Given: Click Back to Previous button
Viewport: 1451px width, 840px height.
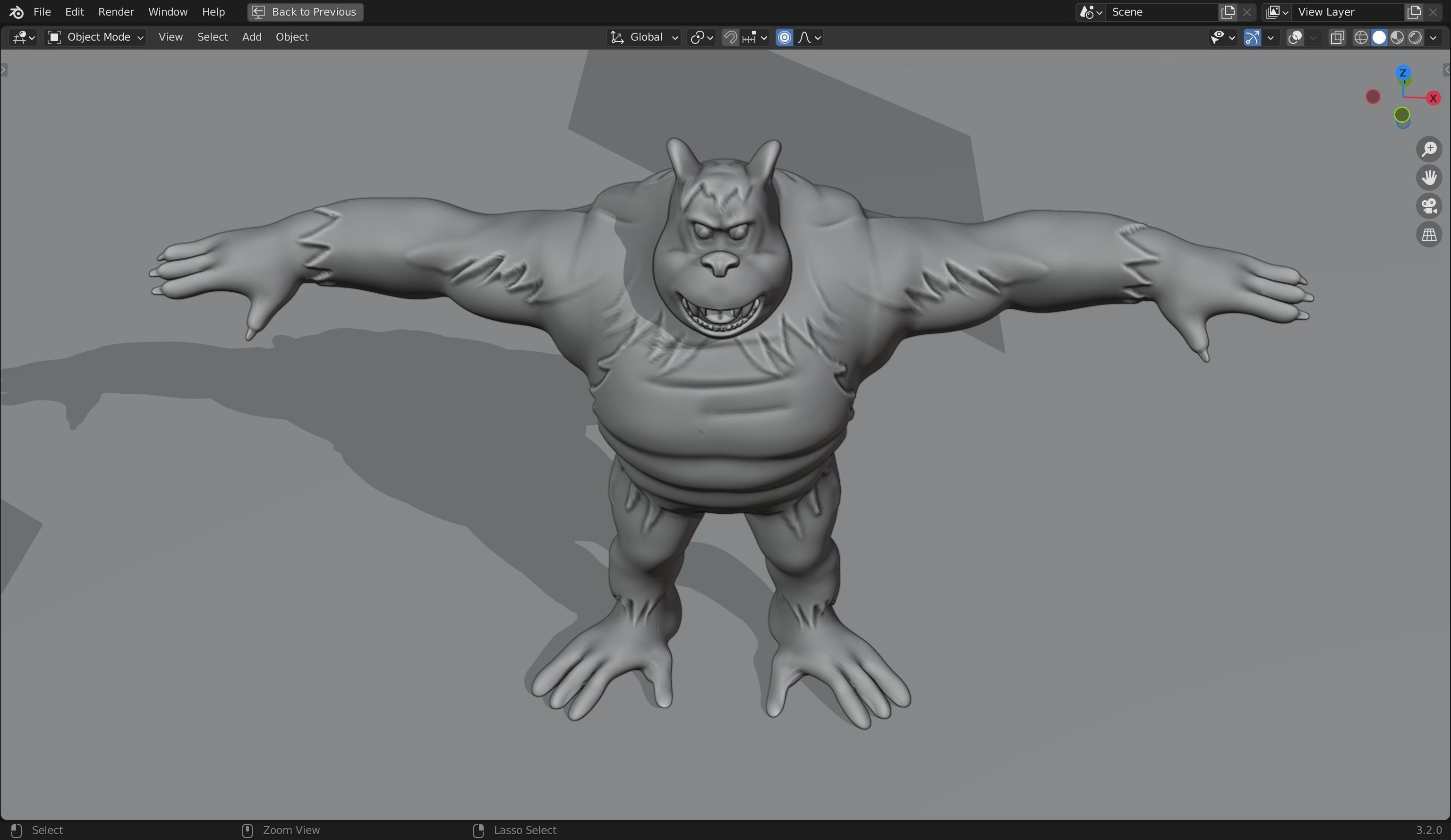Looking at the screenshot, I should 305,11.
